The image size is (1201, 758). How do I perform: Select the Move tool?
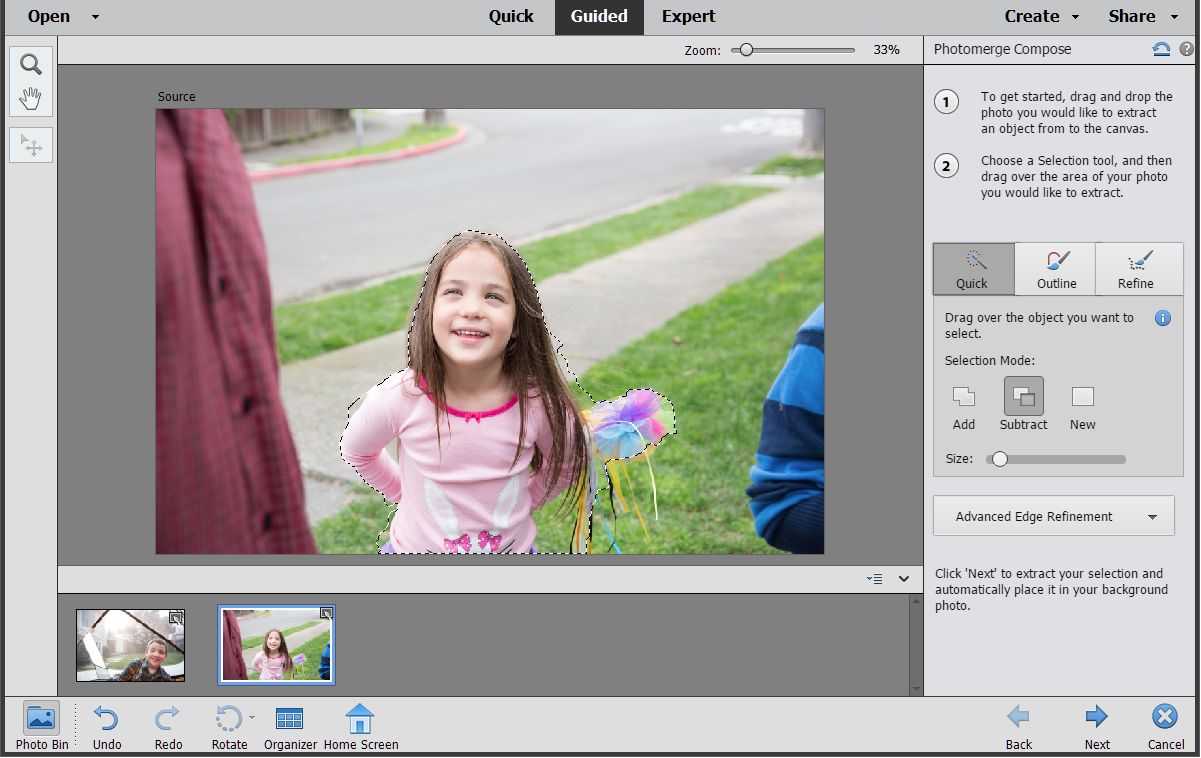(31, 146)
